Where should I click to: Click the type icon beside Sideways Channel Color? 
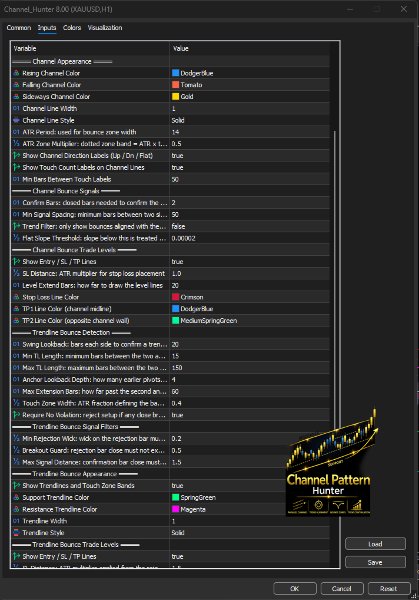click(x=16, y=96)
